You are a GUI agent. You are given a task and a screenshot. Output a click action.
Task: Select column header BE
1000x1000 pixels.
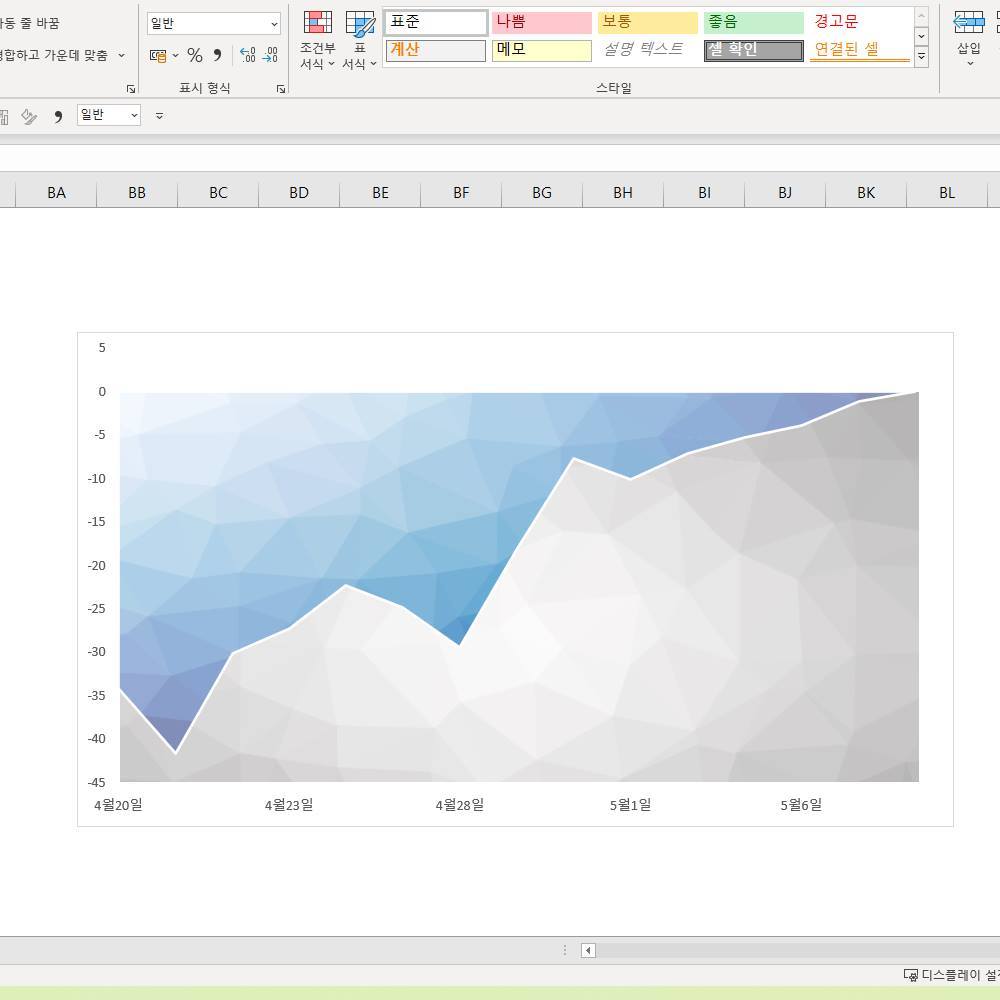[380, 193]
